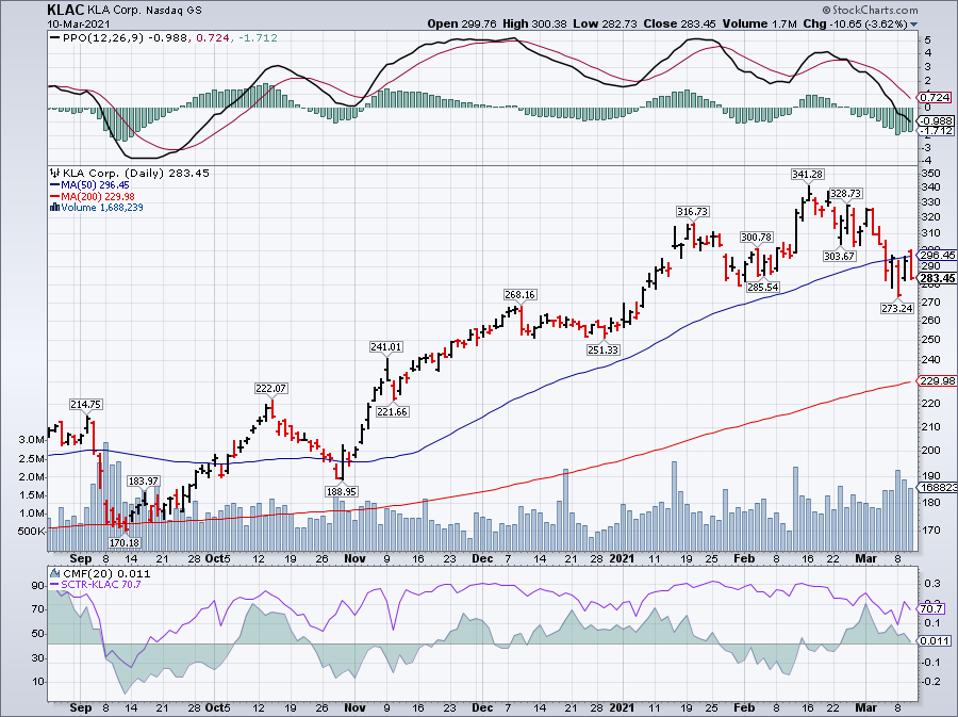Click the 303.67 low annotation
The width and height of the screenshot is (958, 717).
(839, 257)
